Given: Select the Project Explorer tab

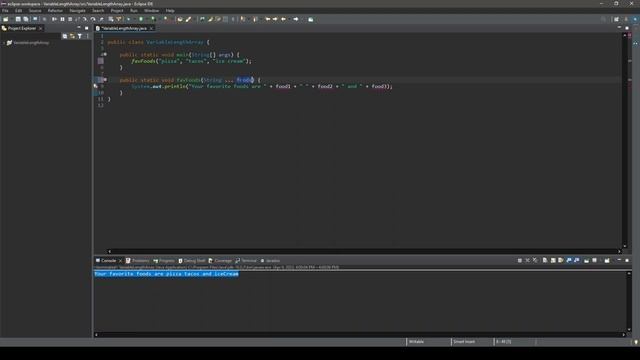Looking at the screenshot, I should pos(22,28).
